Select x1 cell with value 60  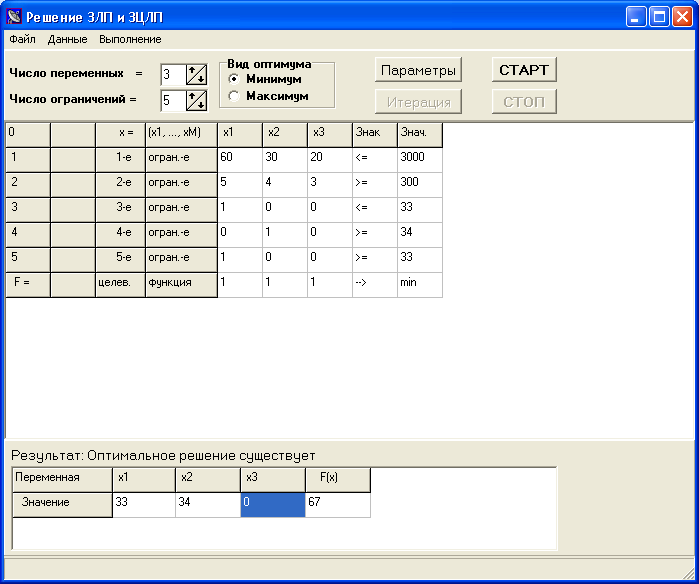[240, 160]
